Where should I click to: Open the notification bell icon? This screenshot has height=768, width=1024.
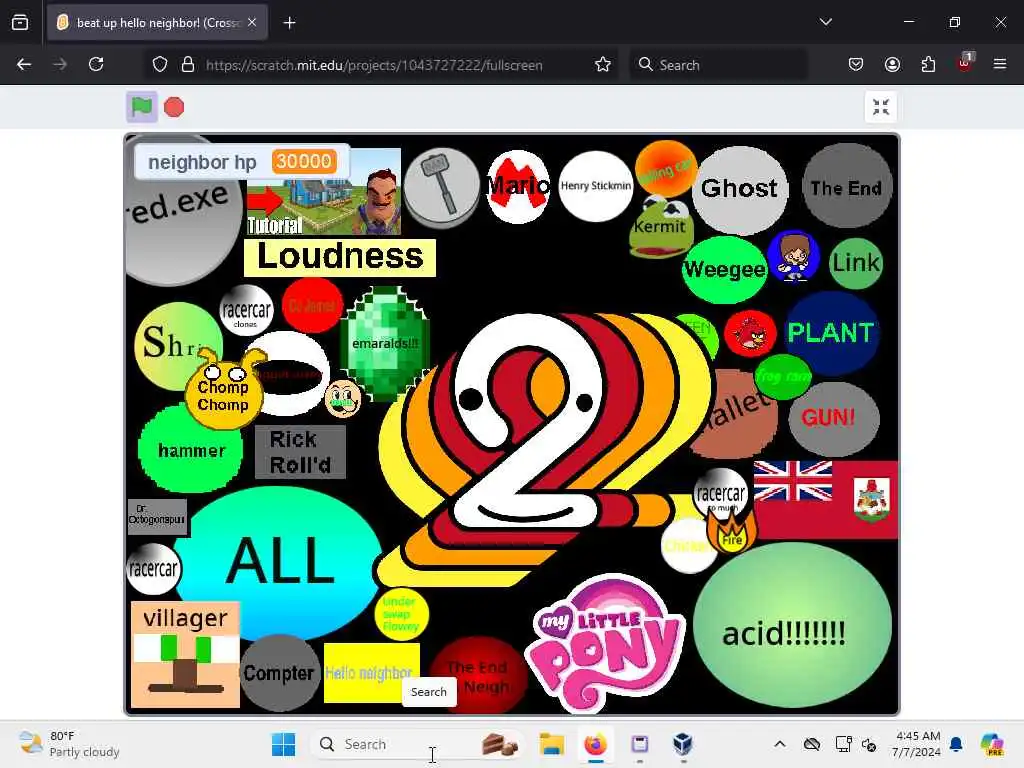tap(956, 744)
